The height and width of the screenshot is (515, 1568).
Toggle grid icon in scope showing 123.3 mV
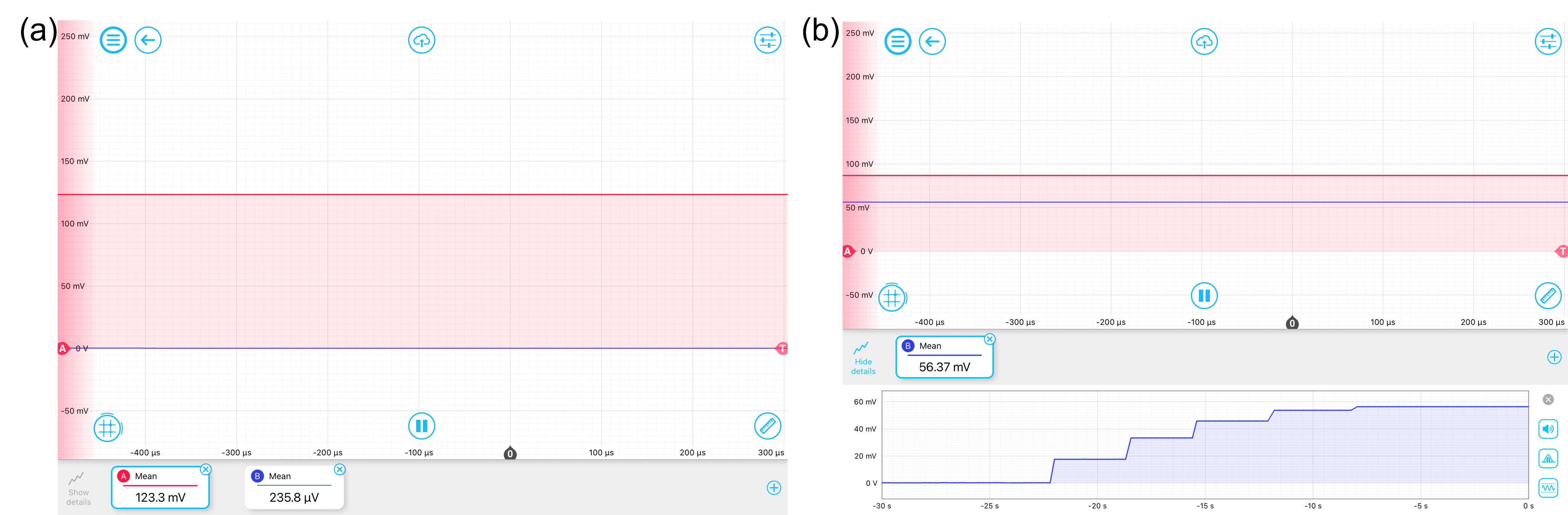(107, 428)
